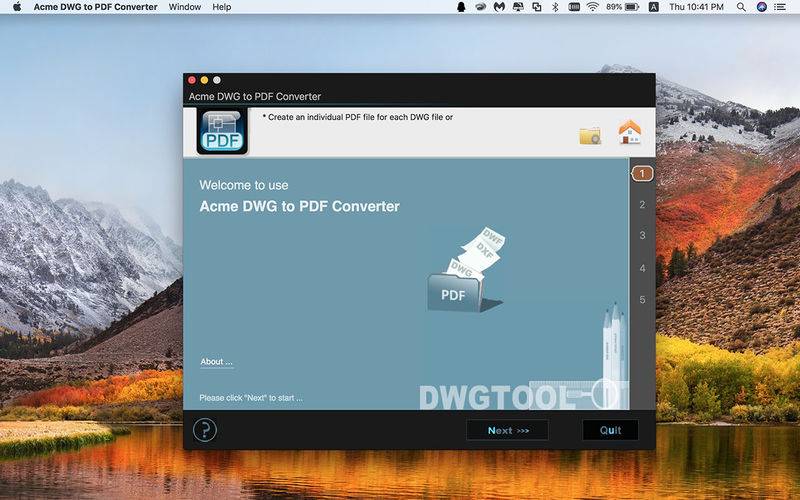This screenshot has width=800, height=500.
Task: Click the PDF app logo icon
Action: coord(222,132)
